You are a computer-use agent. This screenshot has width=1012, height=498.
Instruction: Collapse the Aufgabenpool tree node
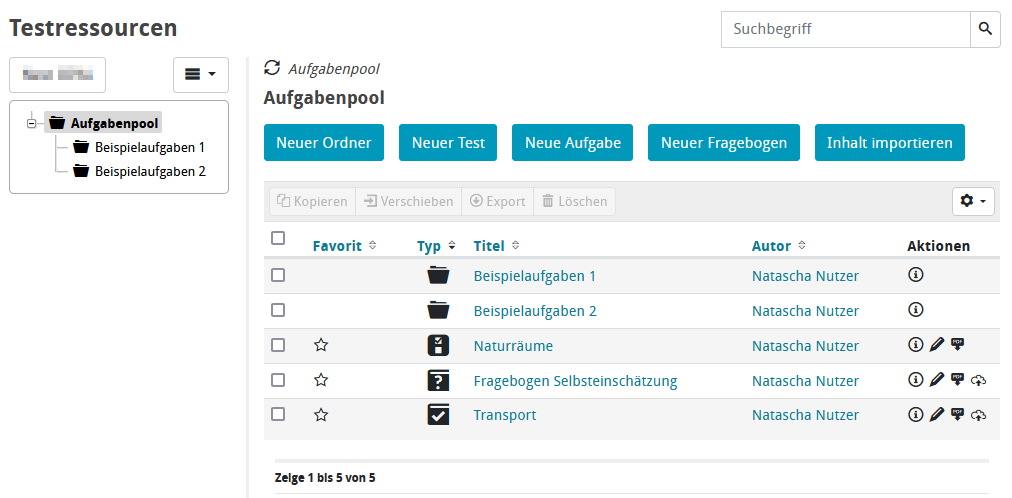tap(32, 123)
